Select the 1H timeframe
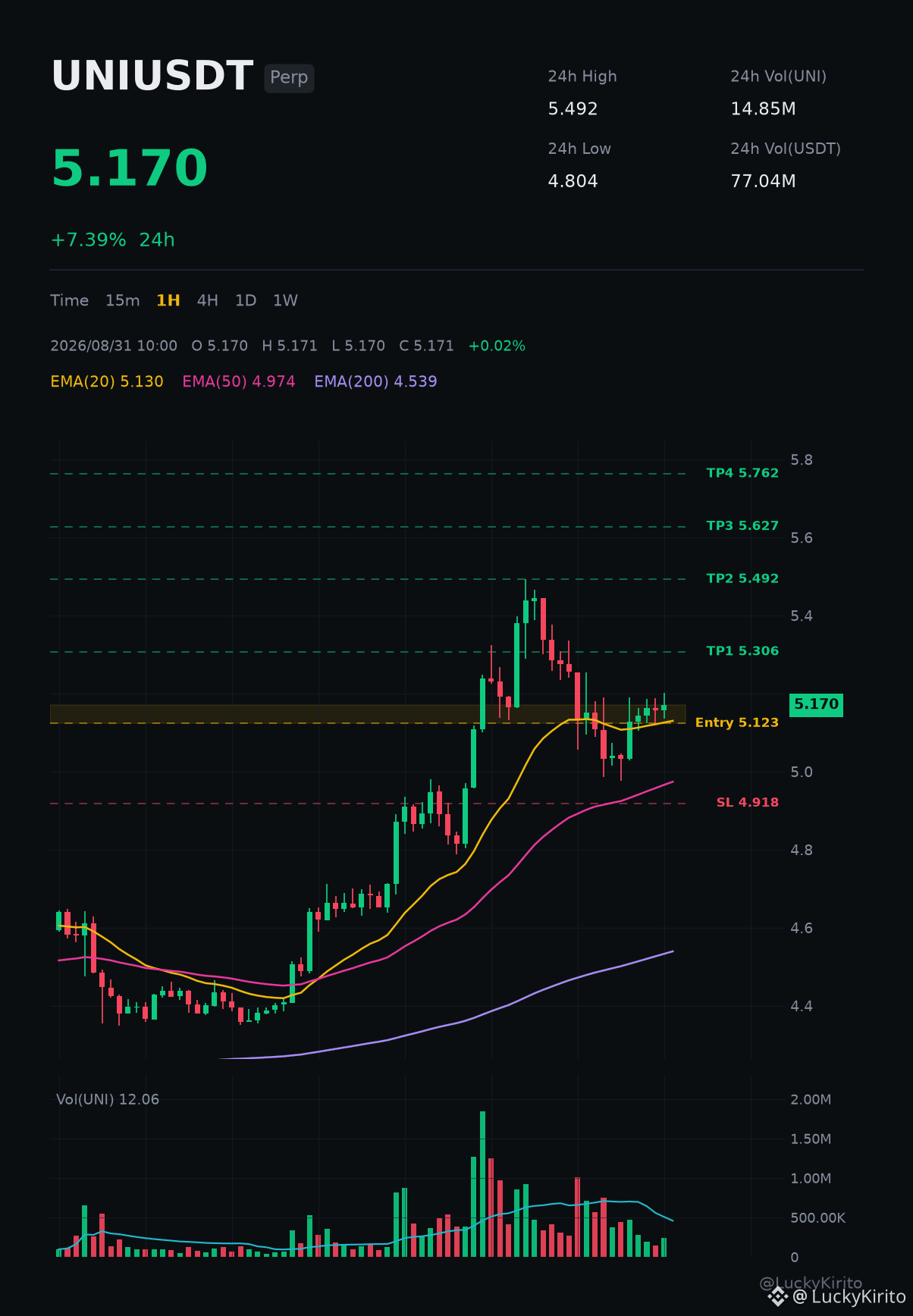Image resolution: width=913 pixels, height=1316 pixels. tap(168, 300)
